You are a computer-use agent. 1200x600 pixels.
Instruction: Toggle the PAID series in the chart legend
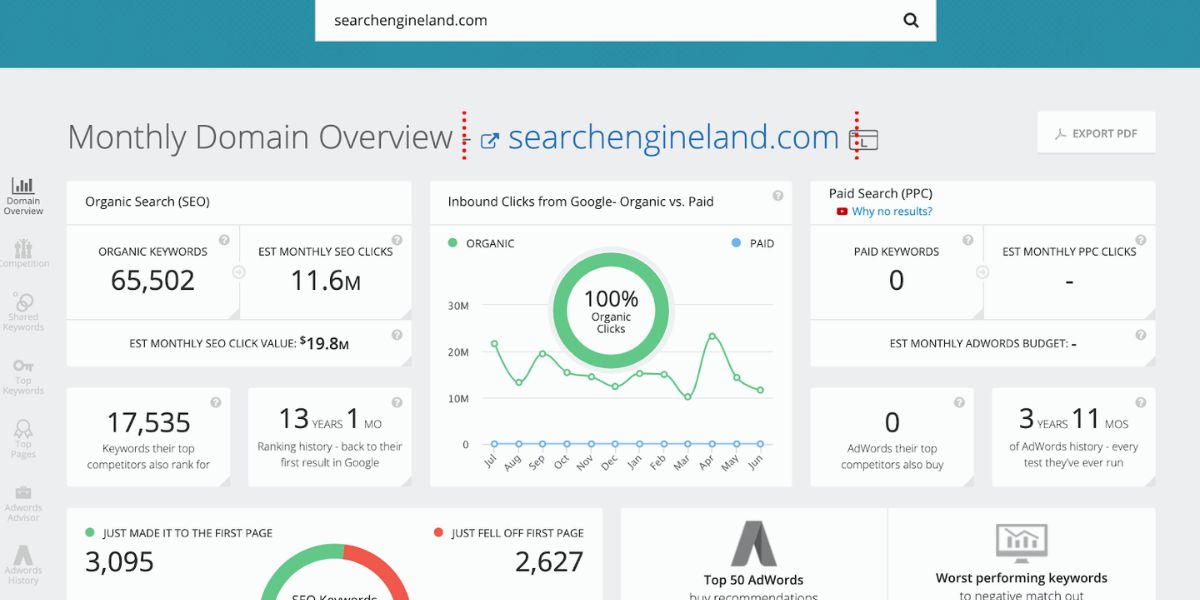coord(752,243)
